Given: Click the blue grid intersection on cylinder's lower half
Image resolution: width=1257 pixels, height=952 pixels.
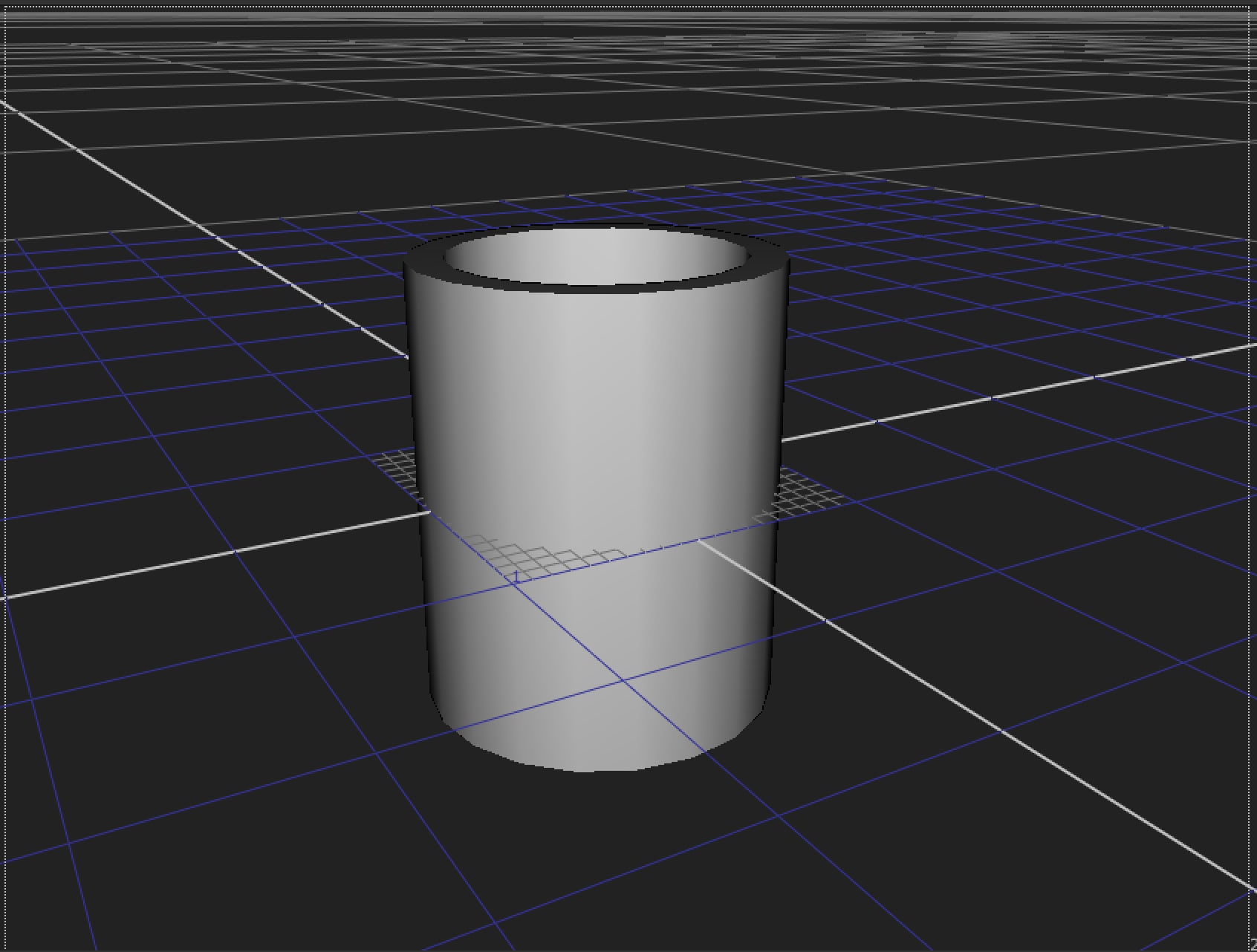Looking at the screenshot, I should [624, 679].
